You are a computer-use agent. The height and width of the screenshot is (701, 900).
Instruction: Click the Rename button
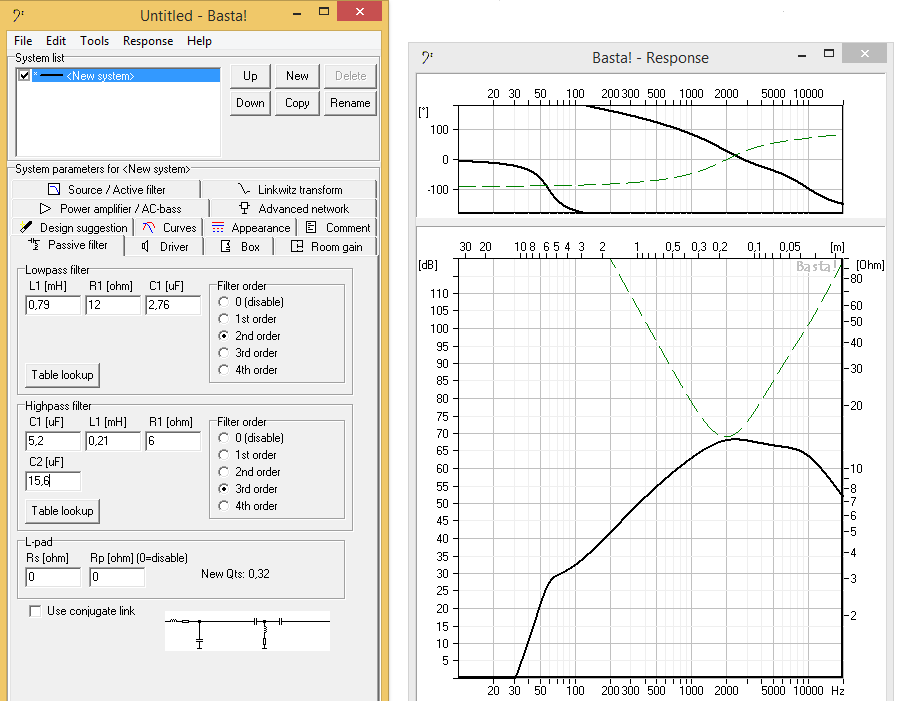[x=350, y=103]
